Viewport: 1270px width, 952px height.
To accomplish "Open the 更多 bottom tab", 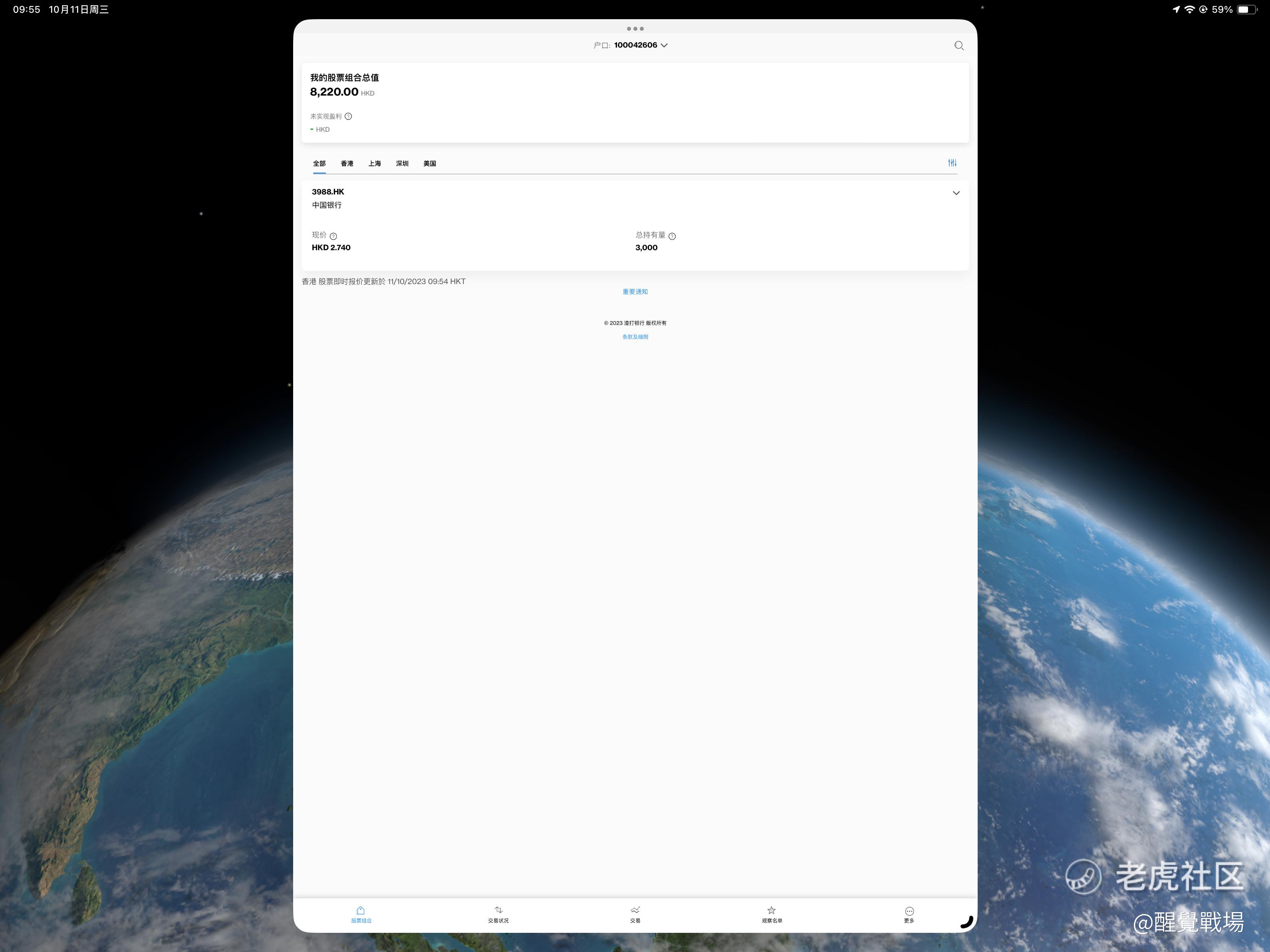I will coord(909,915).
